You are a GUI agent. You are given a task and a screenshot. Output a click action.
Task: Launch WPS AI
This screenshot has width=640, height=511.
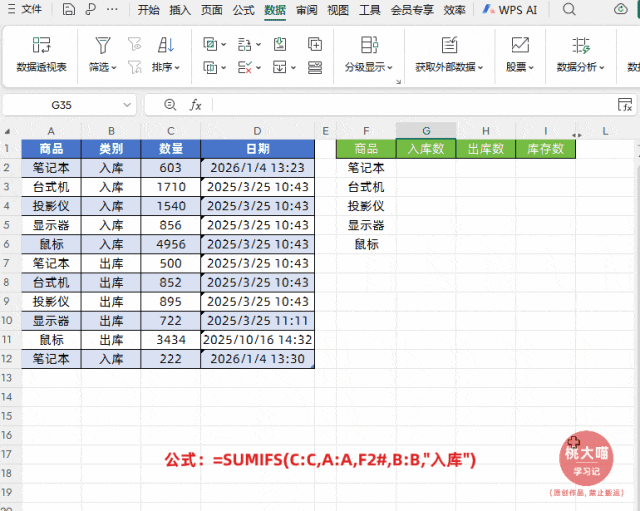(x=509, y=10)
